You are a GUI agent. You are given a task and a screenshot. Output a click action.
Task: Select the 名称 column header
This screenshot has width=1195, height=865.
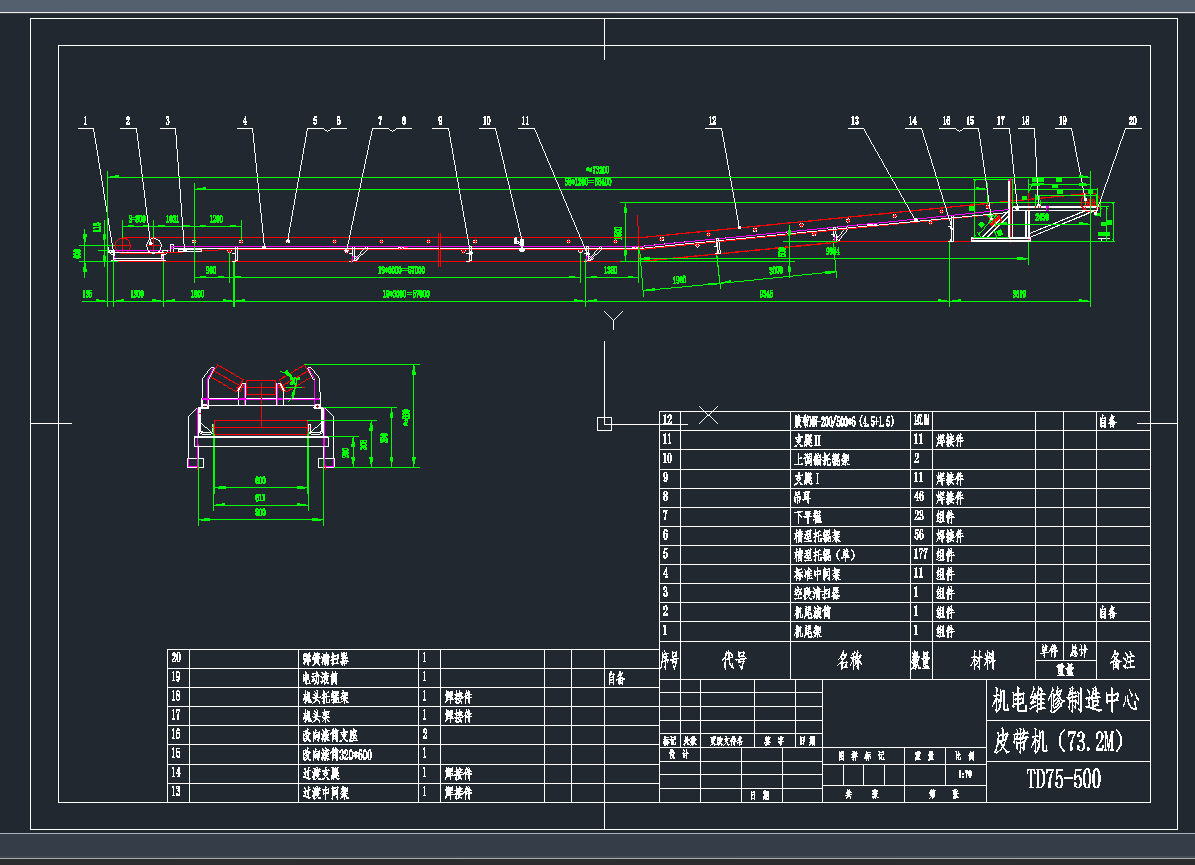(850, 660)
